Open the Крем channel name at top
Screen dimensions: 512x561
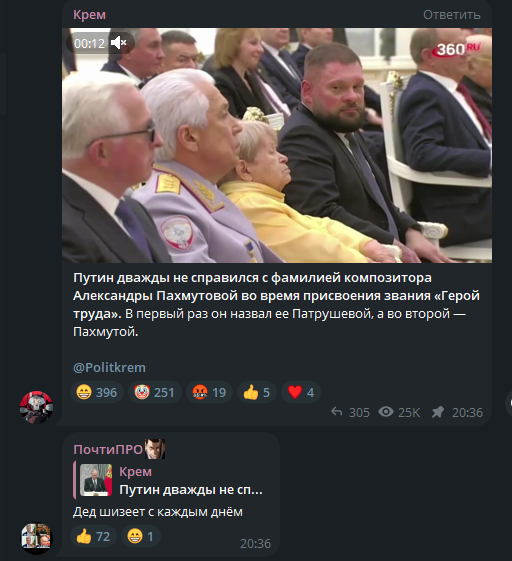coord(89,15)
